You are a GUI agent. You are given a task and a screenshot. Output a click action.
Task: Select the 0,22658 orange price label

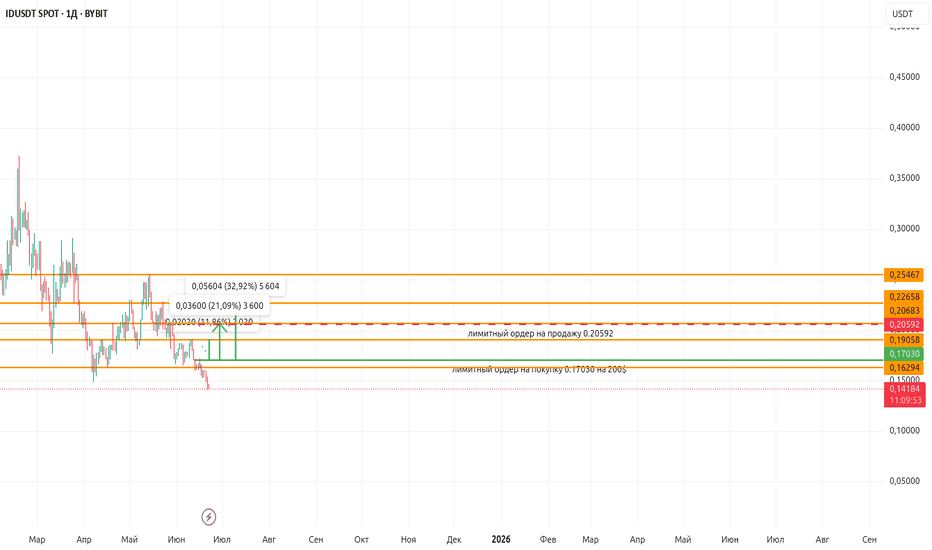[904, 296]
